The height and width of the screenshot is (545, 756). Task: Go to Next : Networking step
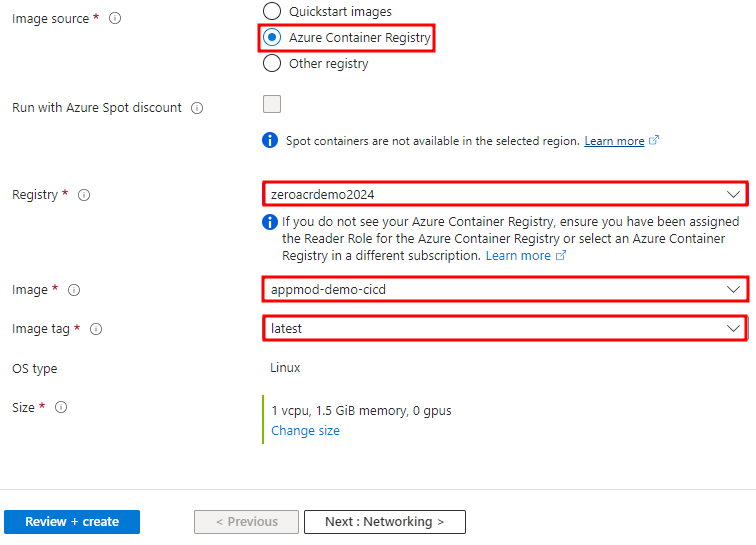[385, 522]
